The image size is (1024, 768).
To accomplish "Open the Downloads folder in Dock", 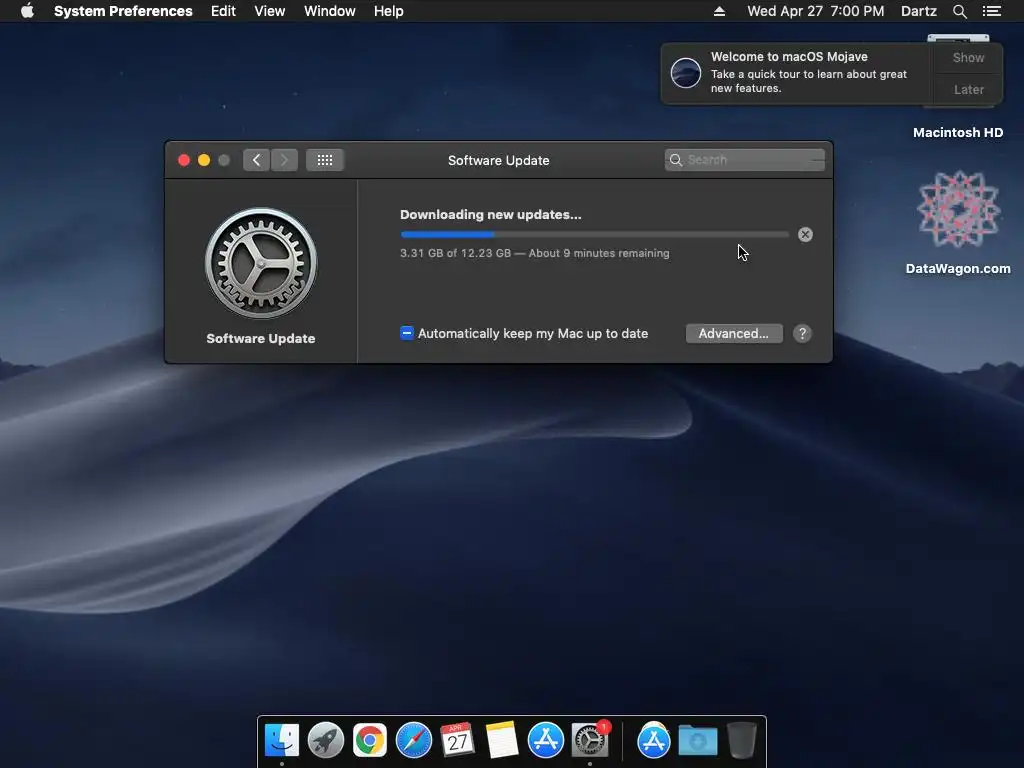I will tap(697, 741).
